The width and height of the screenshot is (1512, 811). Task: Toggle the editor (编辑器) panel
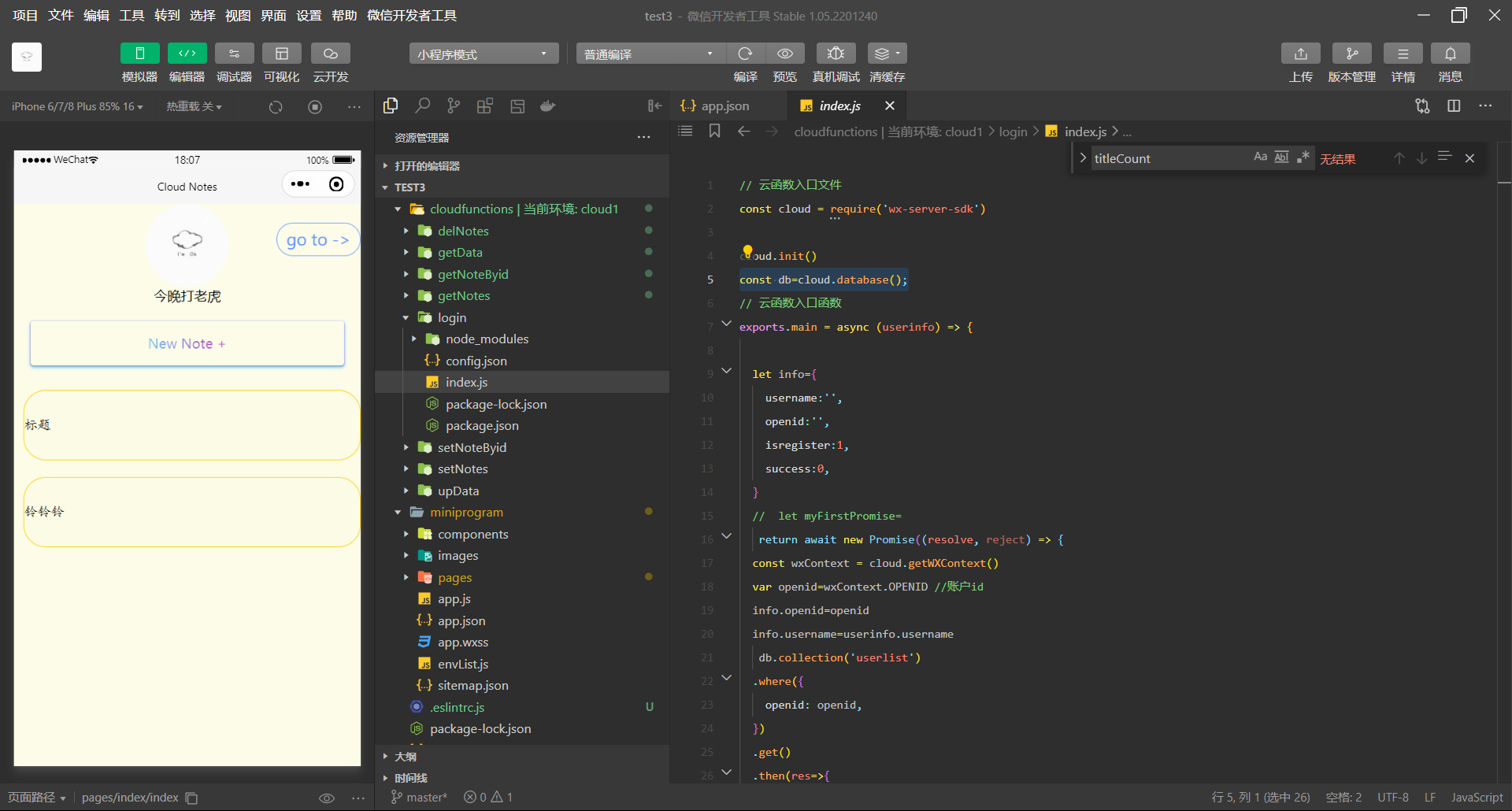coord(187,54)
